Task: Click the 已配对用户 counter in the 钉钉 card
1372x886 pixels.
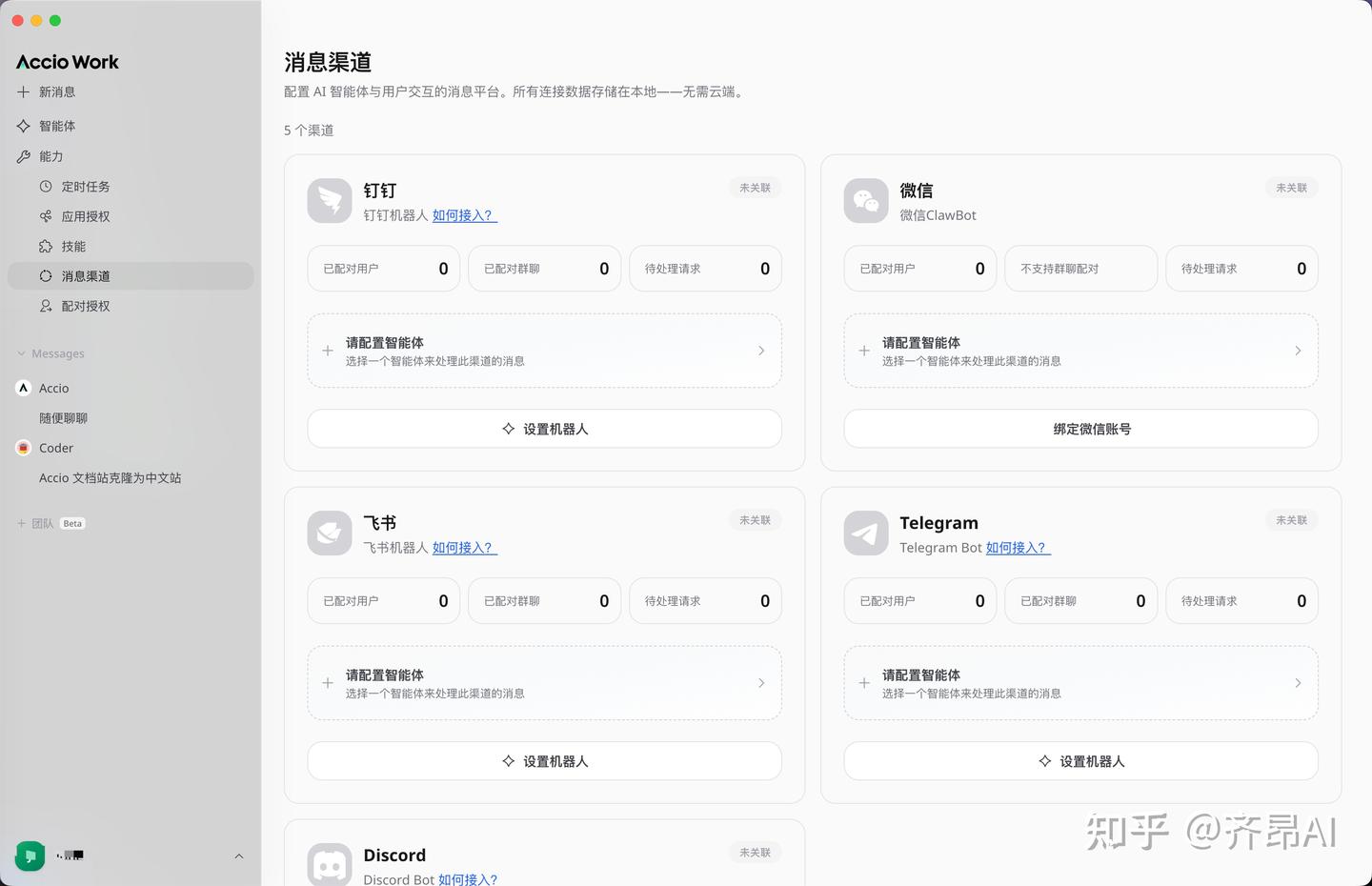Action: coord(384,269)
